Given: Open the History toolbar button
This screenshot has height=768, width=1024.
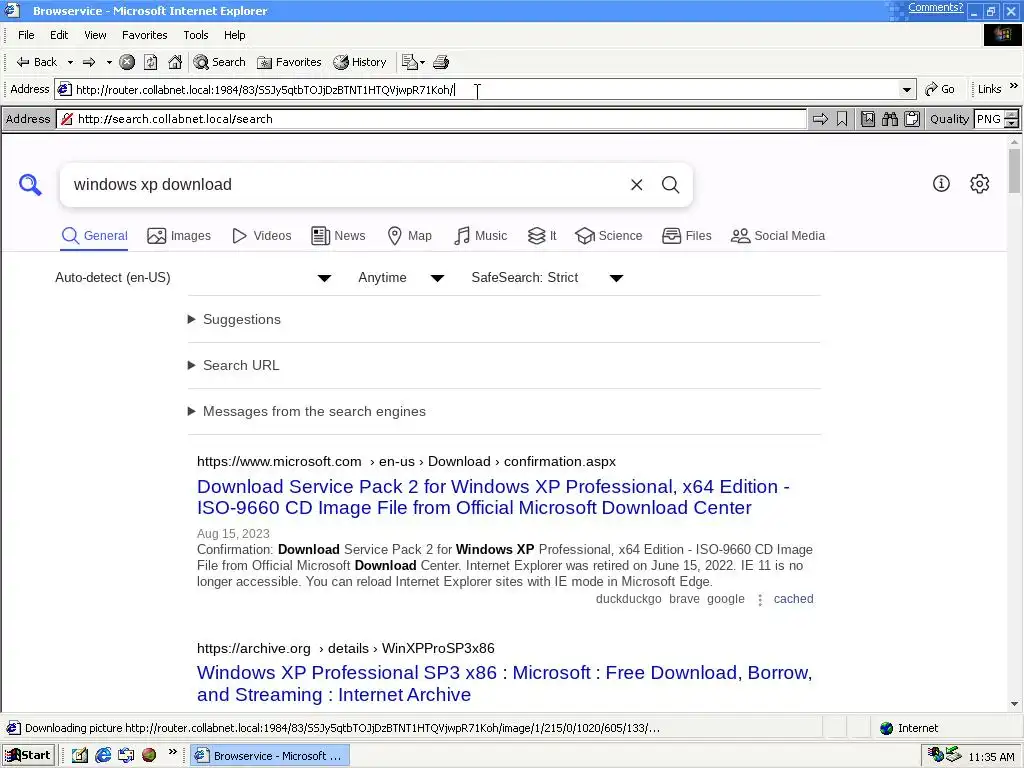Looking at the screenshot, I should (360, 62).
